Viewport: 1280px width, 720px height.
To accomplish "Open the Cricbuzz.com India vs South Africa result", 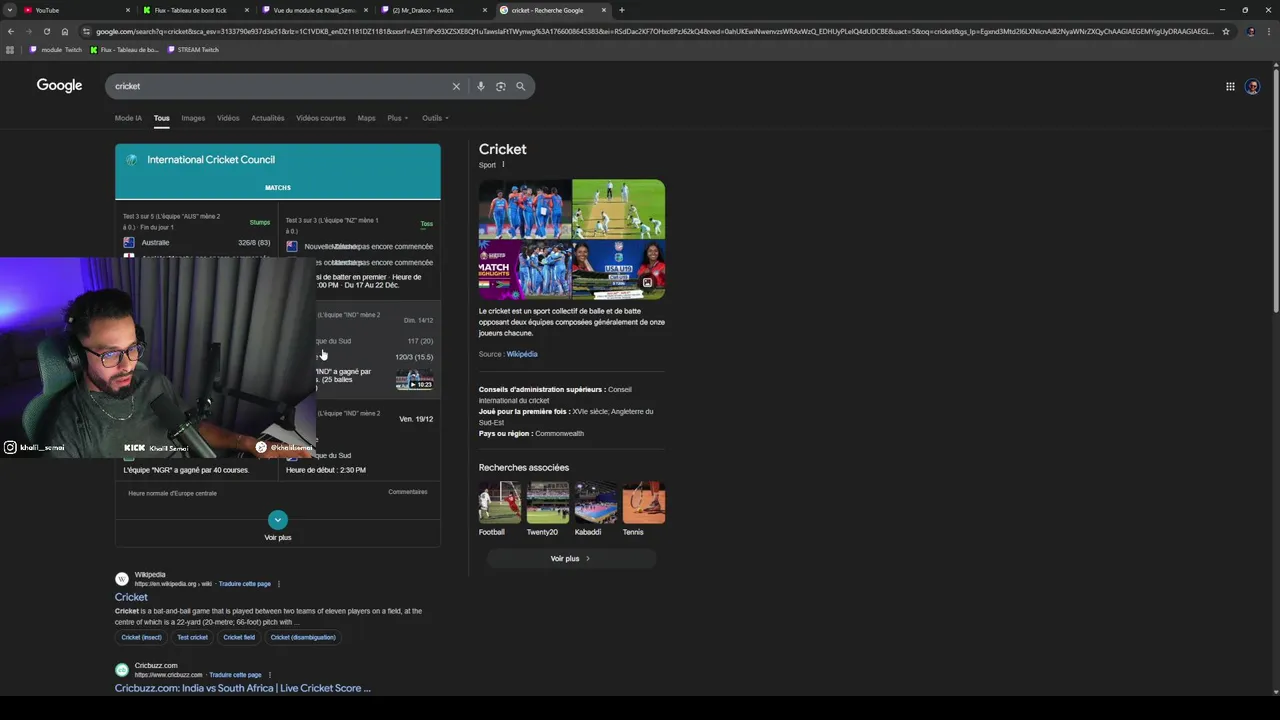I will pos(243,688).
